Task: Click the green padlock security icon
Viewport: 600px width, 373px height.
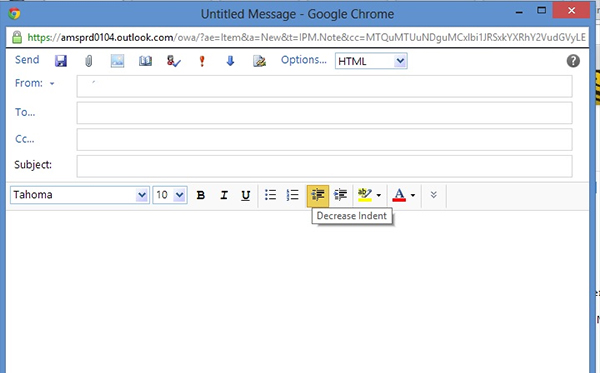Action: click(x=17, y=37)
